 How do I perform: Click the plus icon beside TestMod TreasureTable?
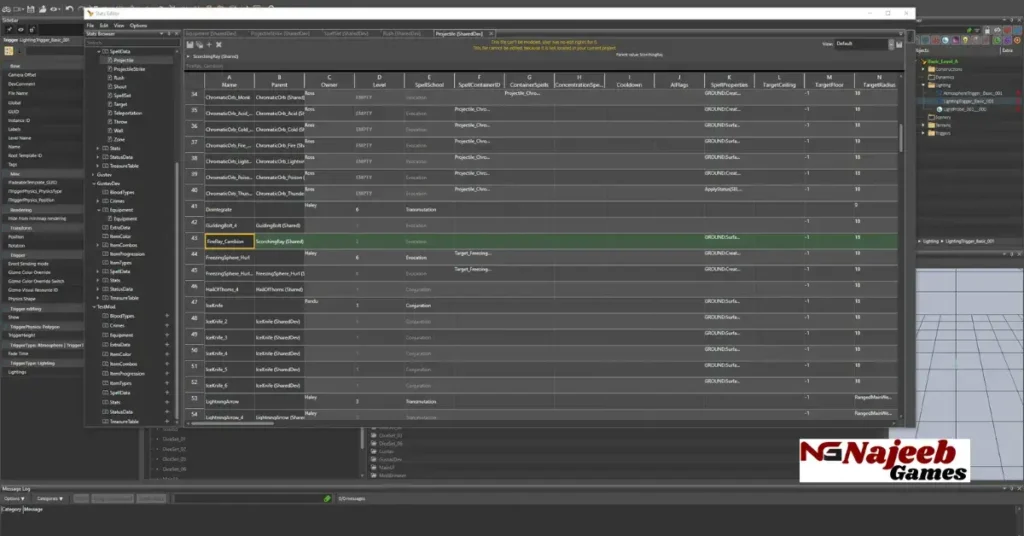click(167, 421)
